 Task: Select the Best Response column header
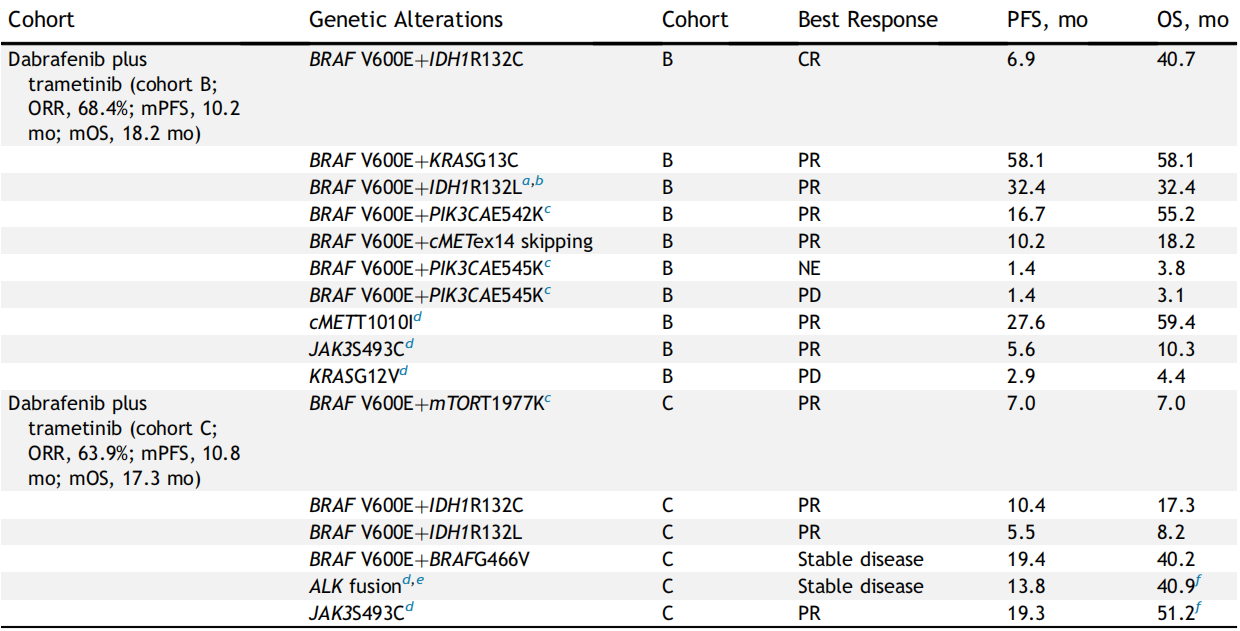coord(867,20)
